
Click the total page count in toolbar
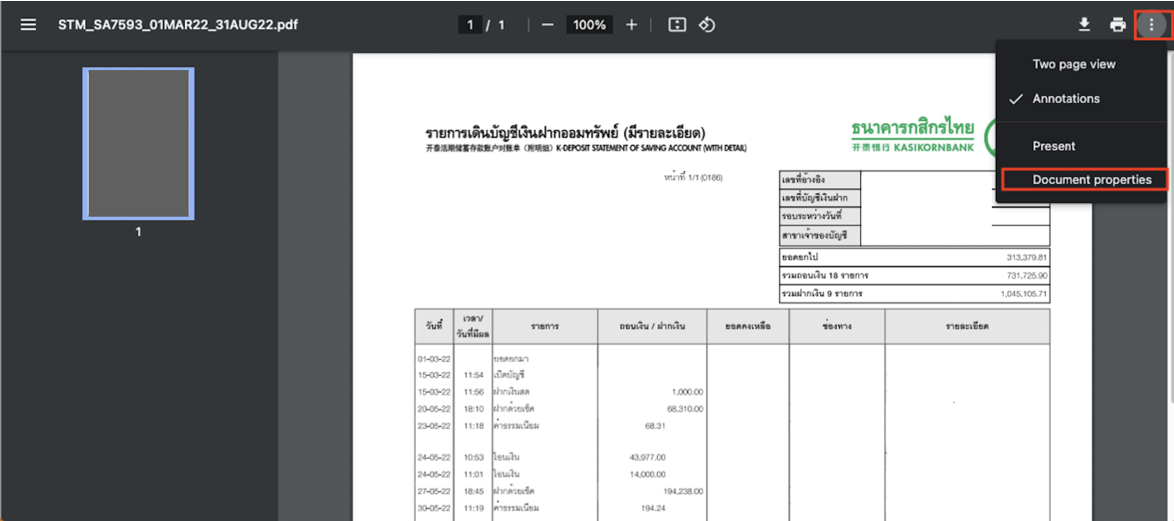pyautogui.click(x=501, y=25)
